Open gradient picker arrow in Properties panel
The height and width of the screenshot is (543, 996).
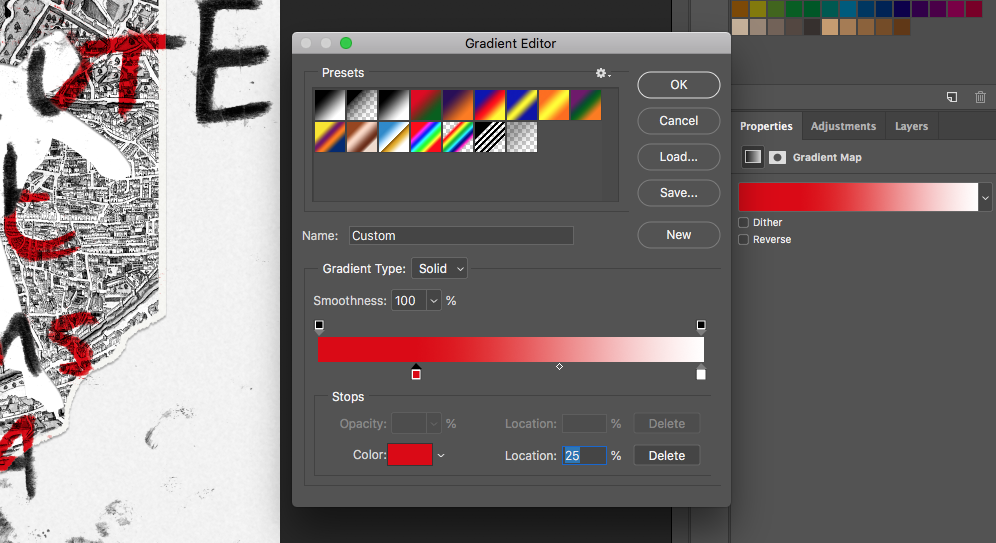point(986,196)
